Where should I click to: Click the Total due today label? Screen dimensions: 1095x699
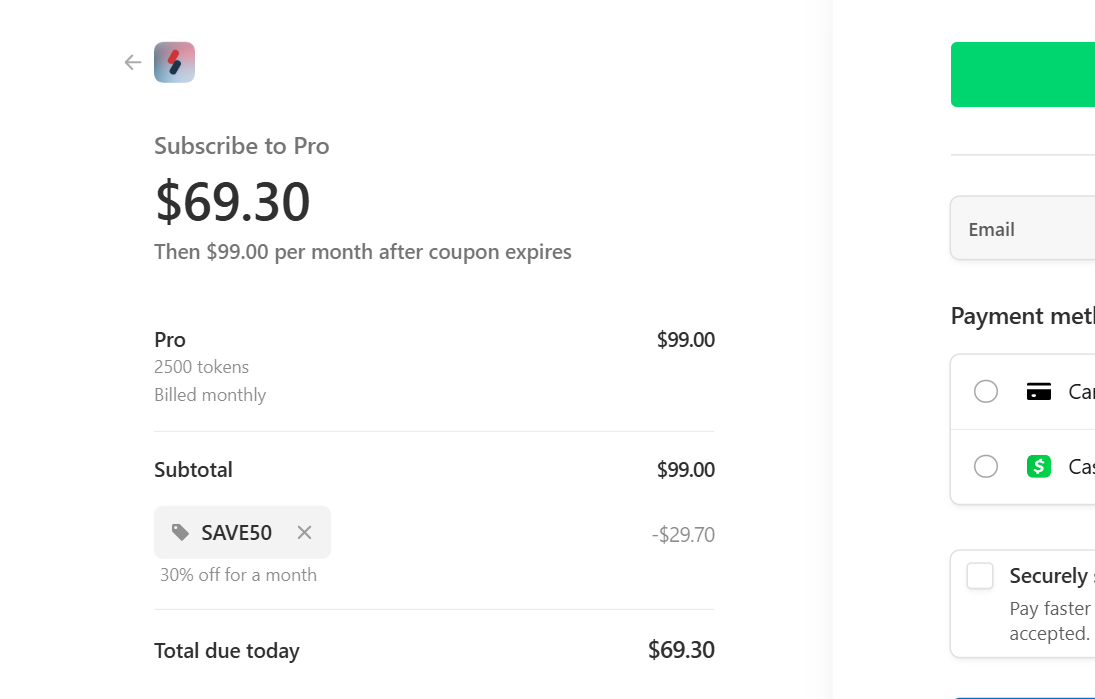point(227,651)
